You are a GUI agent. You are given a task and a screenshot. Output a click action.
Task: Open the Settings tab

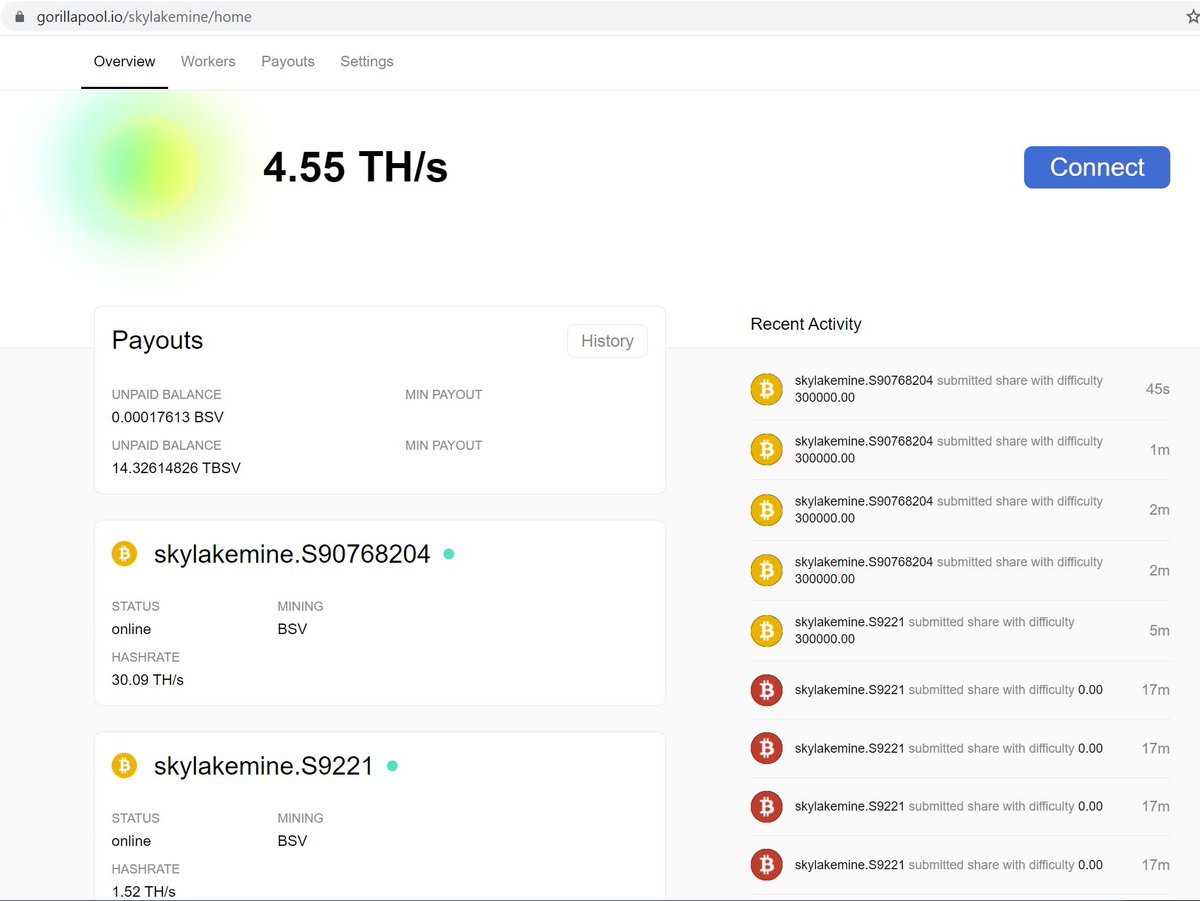pos(367,61)
